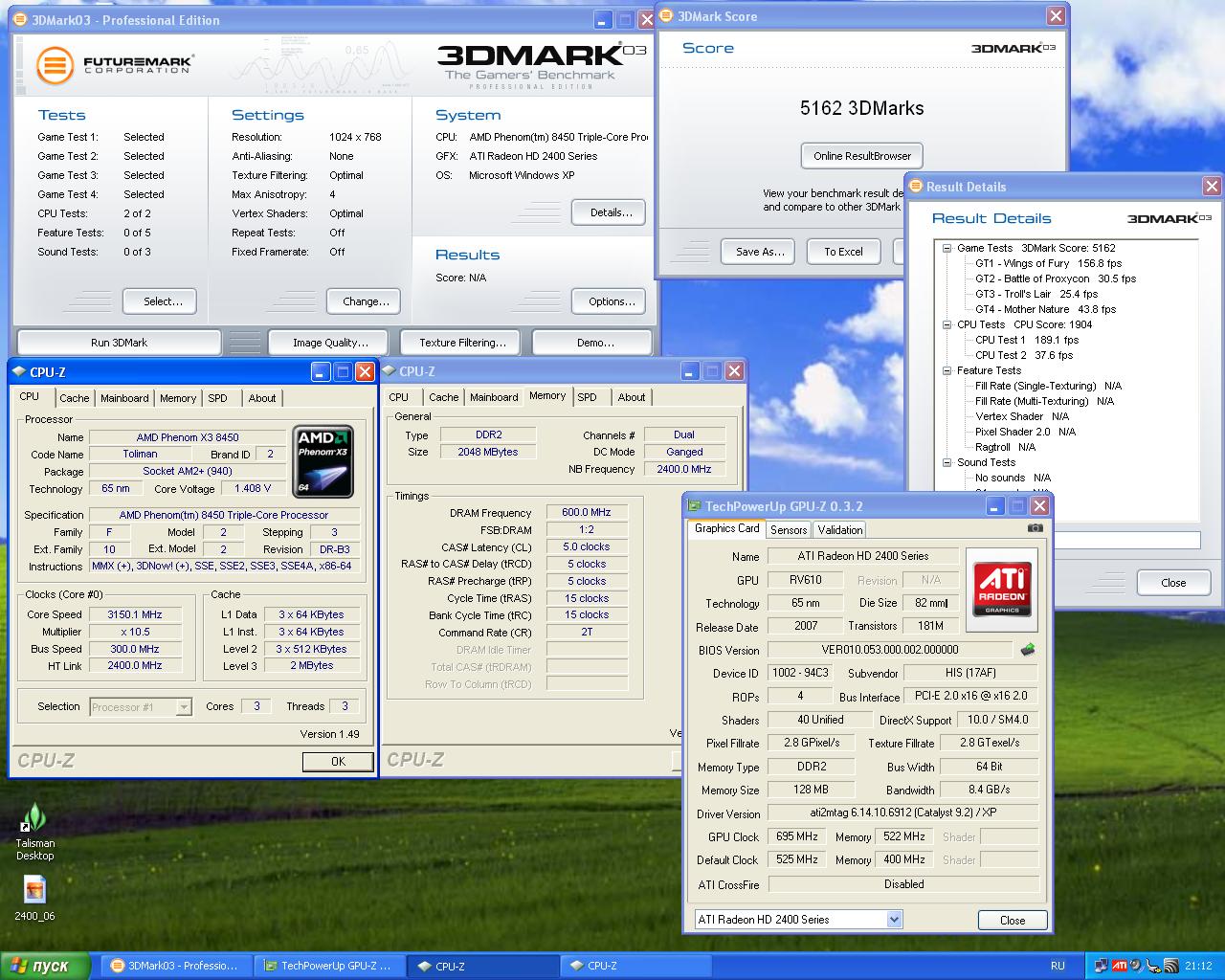
Task: Switch to 3DMark03 taskbar button
Action: coord(176,966)
